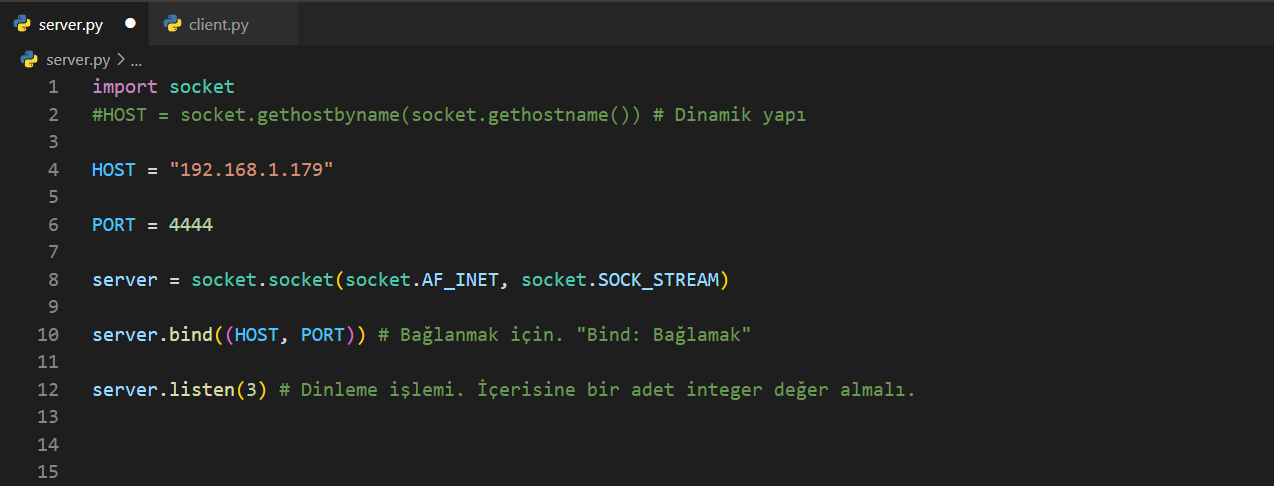Click the Python file icon in breadcrumb
The image size is (1274, 486).
[x=29, y=60]
